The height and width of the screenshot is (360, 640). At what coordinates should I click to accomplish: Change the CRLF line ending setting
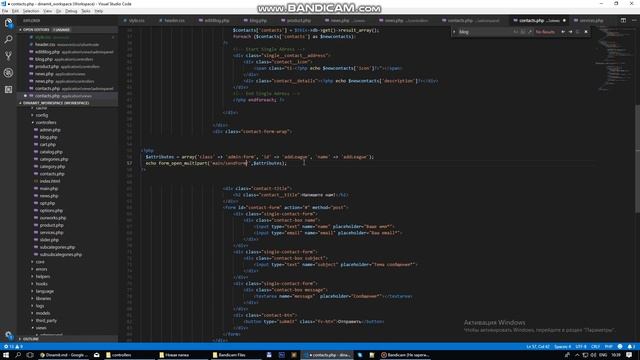coord(595,347)
